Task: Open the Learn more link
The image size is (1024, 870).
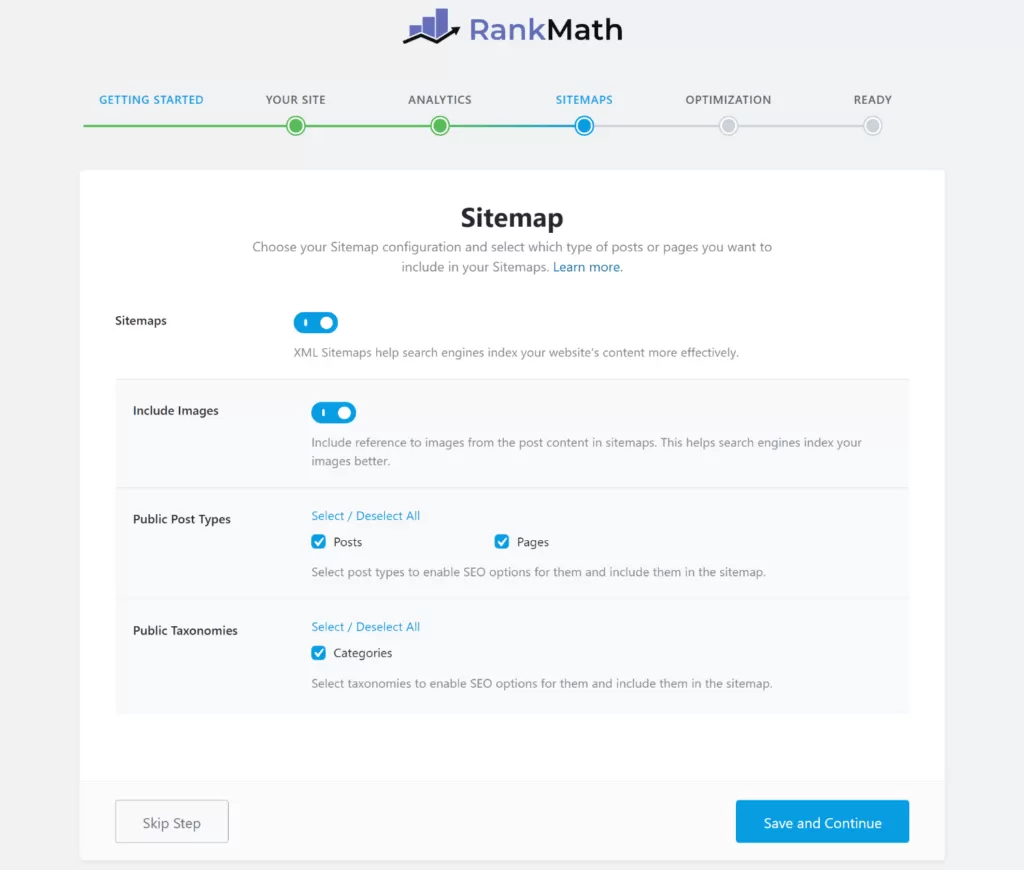Action: pos(586,267)
